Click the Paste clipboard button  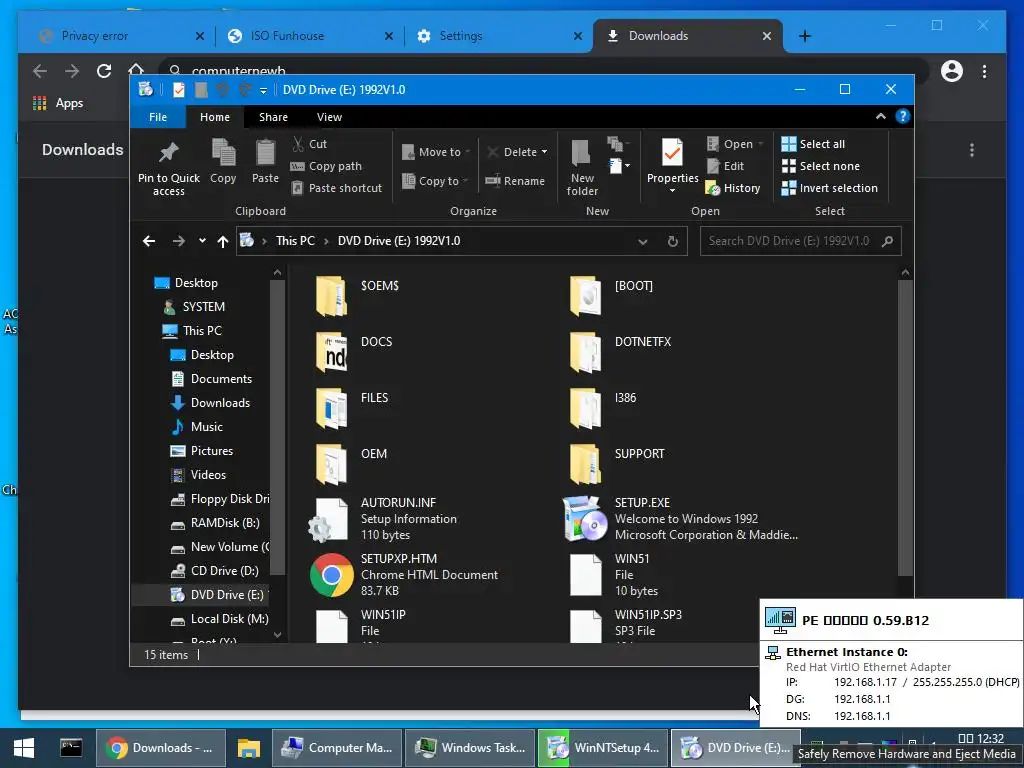pyautogui.click(x=265, y=161)
